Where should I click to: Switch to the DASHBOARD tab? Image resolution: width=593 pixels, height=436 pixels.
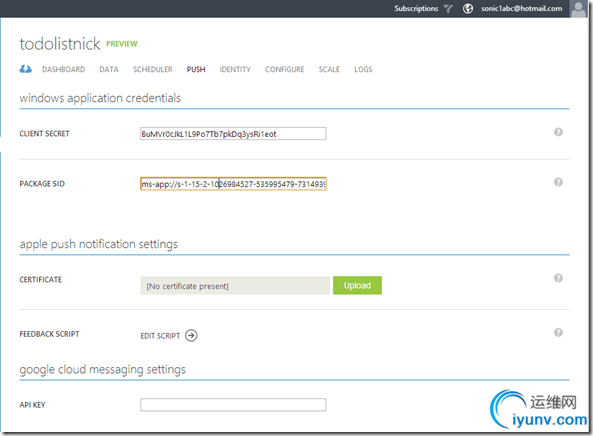click(x=64, y=70)
